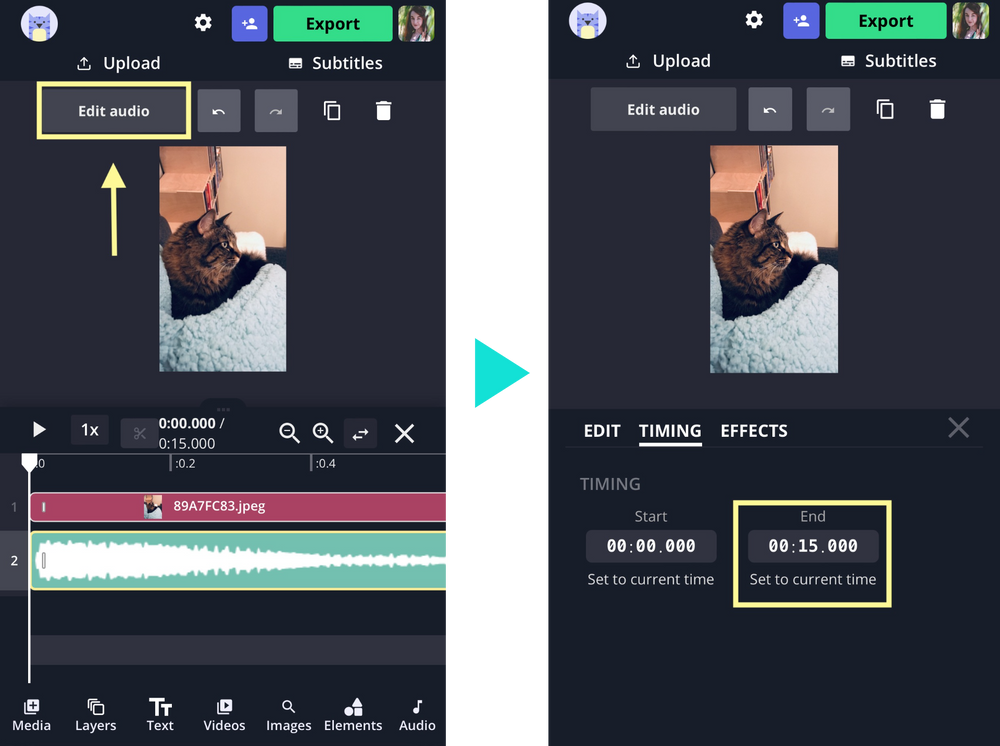Open the Images panel

point(288,715)
